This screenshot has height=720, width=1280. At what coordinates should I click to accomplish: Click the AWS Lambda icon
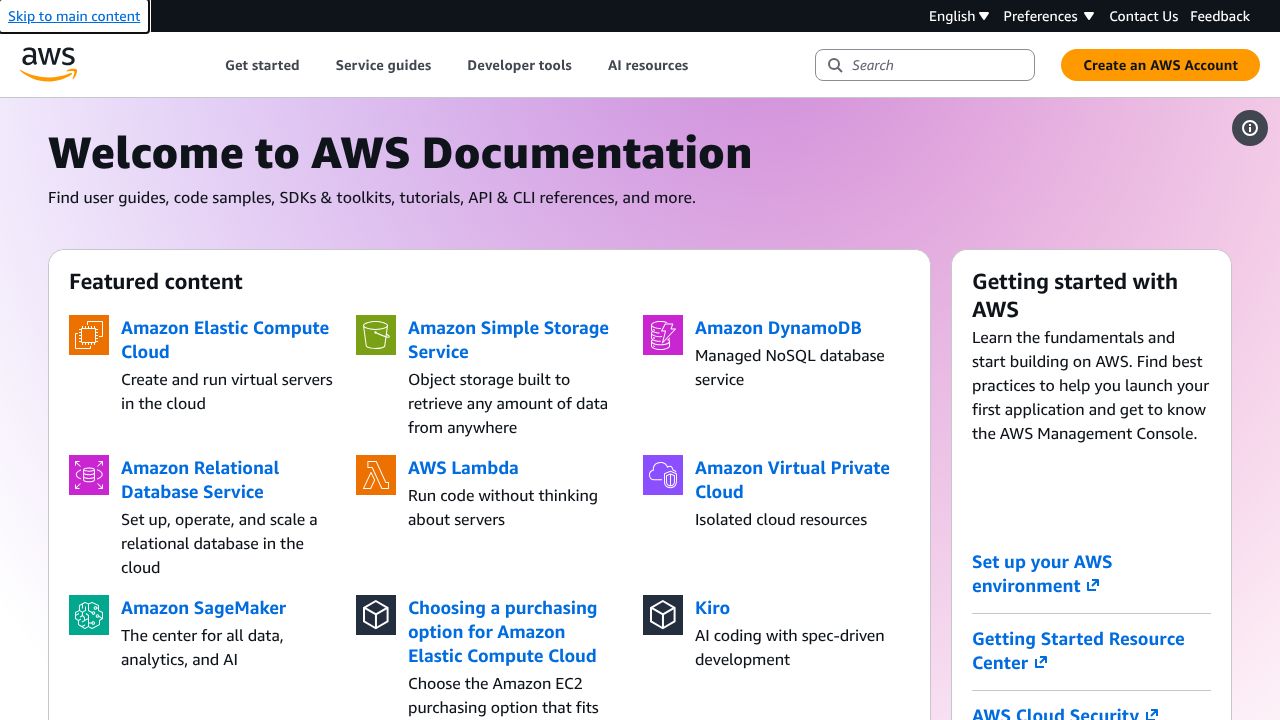(376, 475)
